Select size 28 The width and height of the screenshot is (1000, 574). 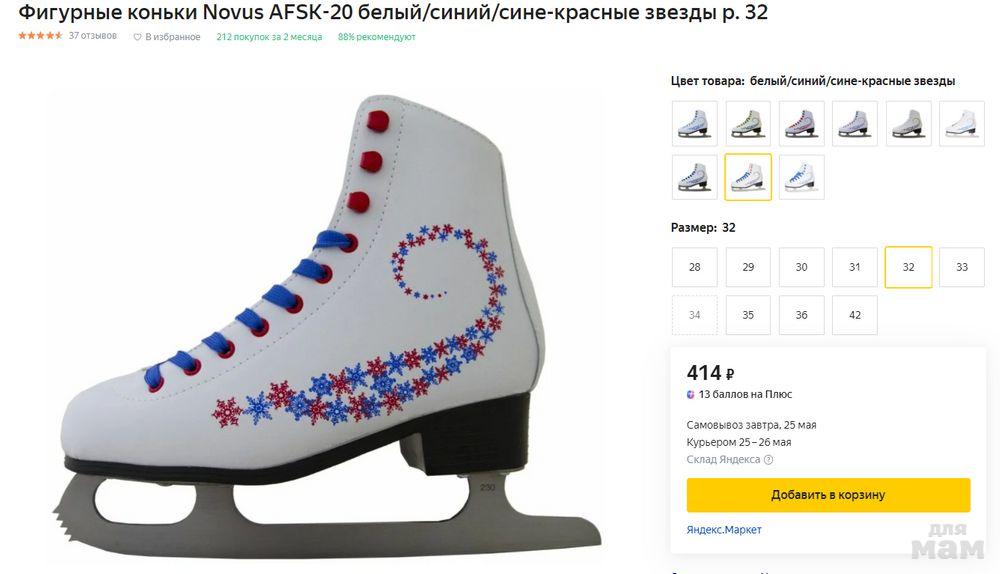tap(695, 268)
